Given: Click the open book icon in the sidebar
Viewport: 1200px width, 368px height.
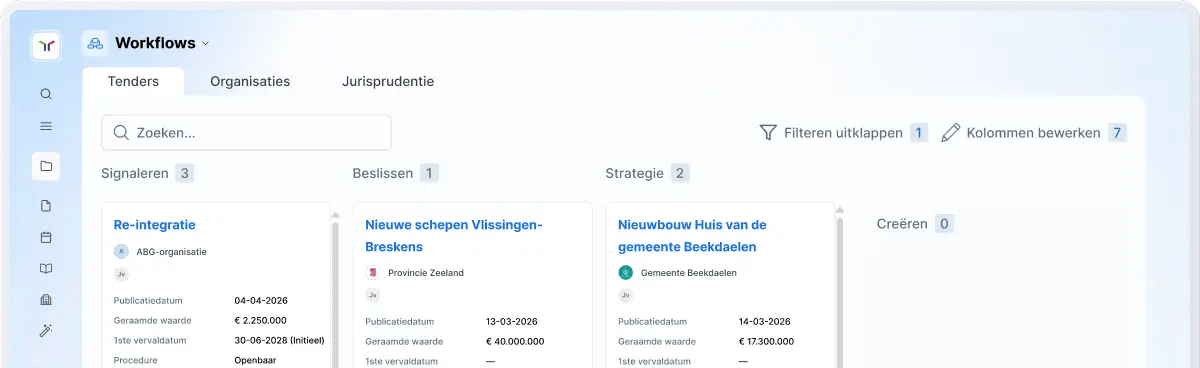Looking at the screenshot, I should [46, 268].
